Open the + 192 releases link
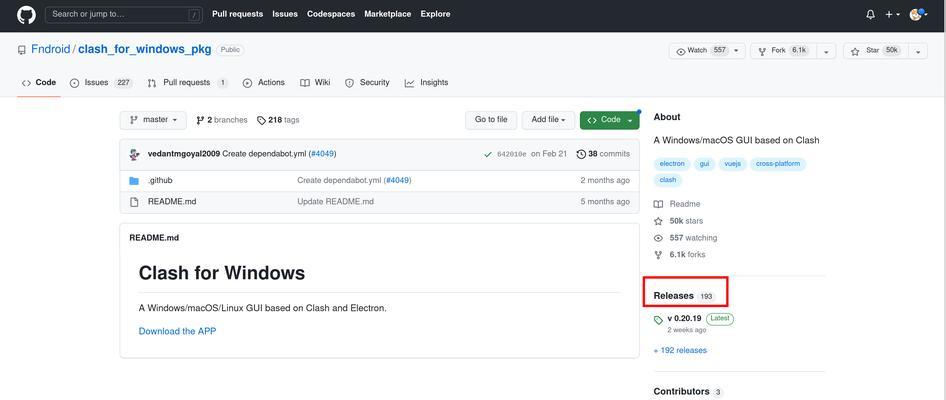946x400 pixels. click(x=680, y=351)
